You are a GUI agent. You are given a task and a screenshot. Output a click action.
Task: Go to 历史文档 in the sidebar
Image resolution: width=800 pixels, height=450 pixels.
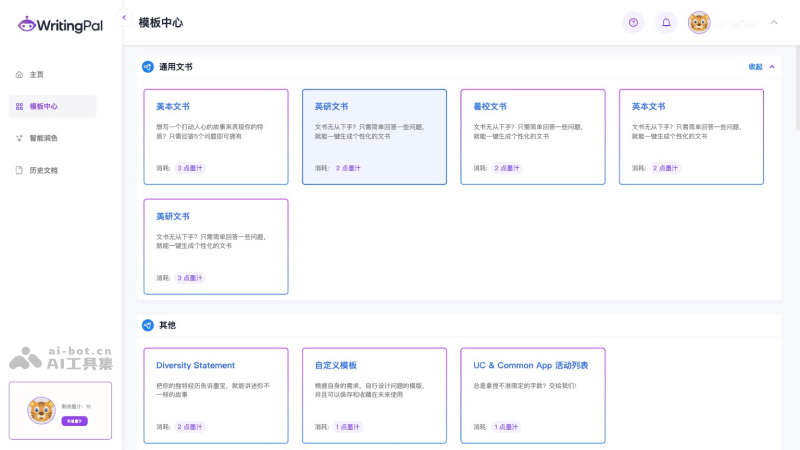(44, 170)
